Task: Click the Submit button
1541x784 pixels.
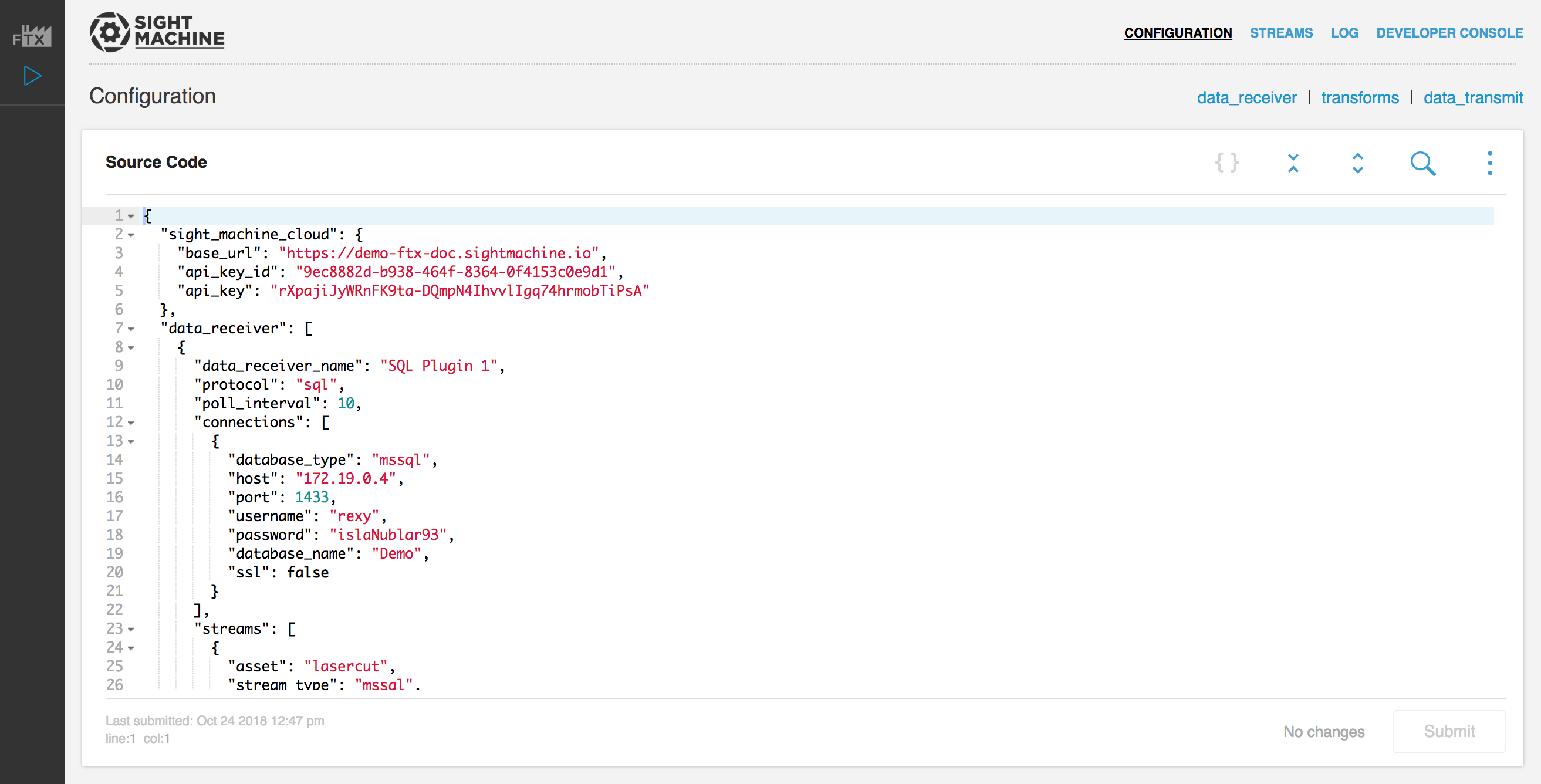Action: tap(1449, 731)
